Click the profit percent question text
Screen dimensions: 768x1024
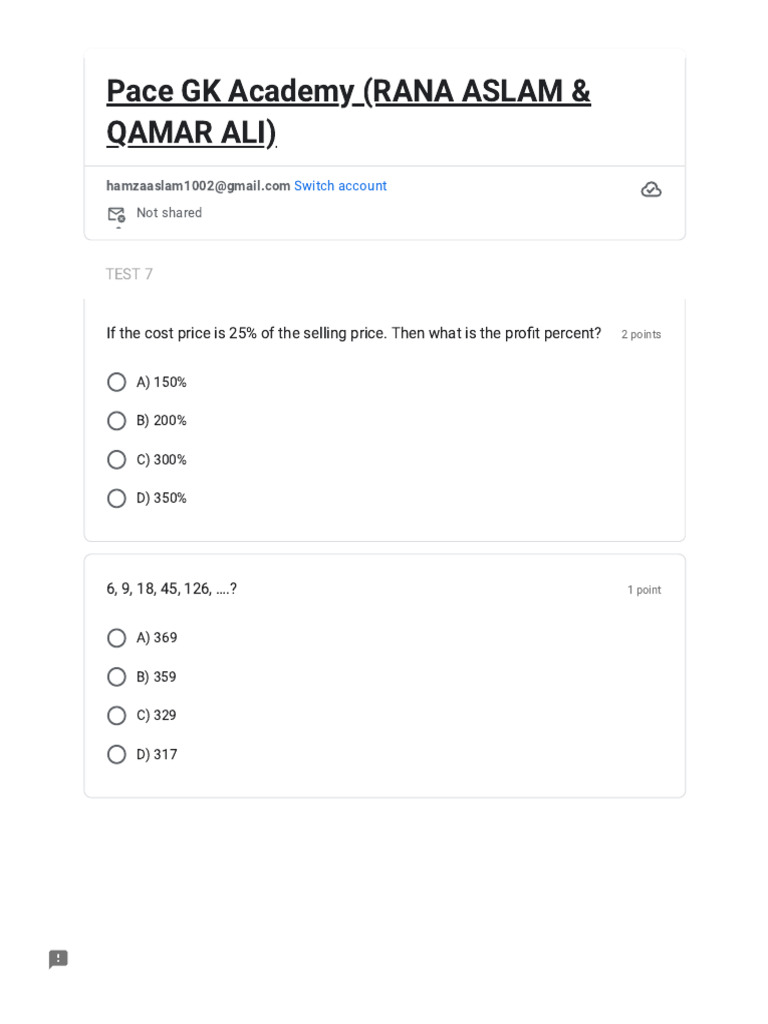[354, 333]
